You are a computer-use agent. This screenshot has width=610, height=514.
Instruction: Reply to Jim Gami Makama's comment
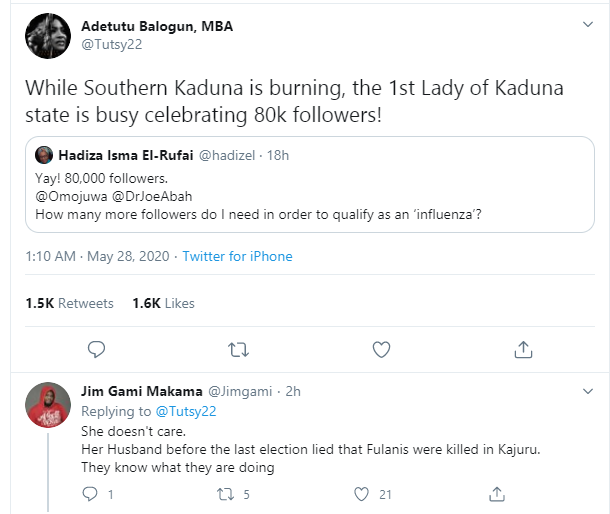click(x=89, y=493)
